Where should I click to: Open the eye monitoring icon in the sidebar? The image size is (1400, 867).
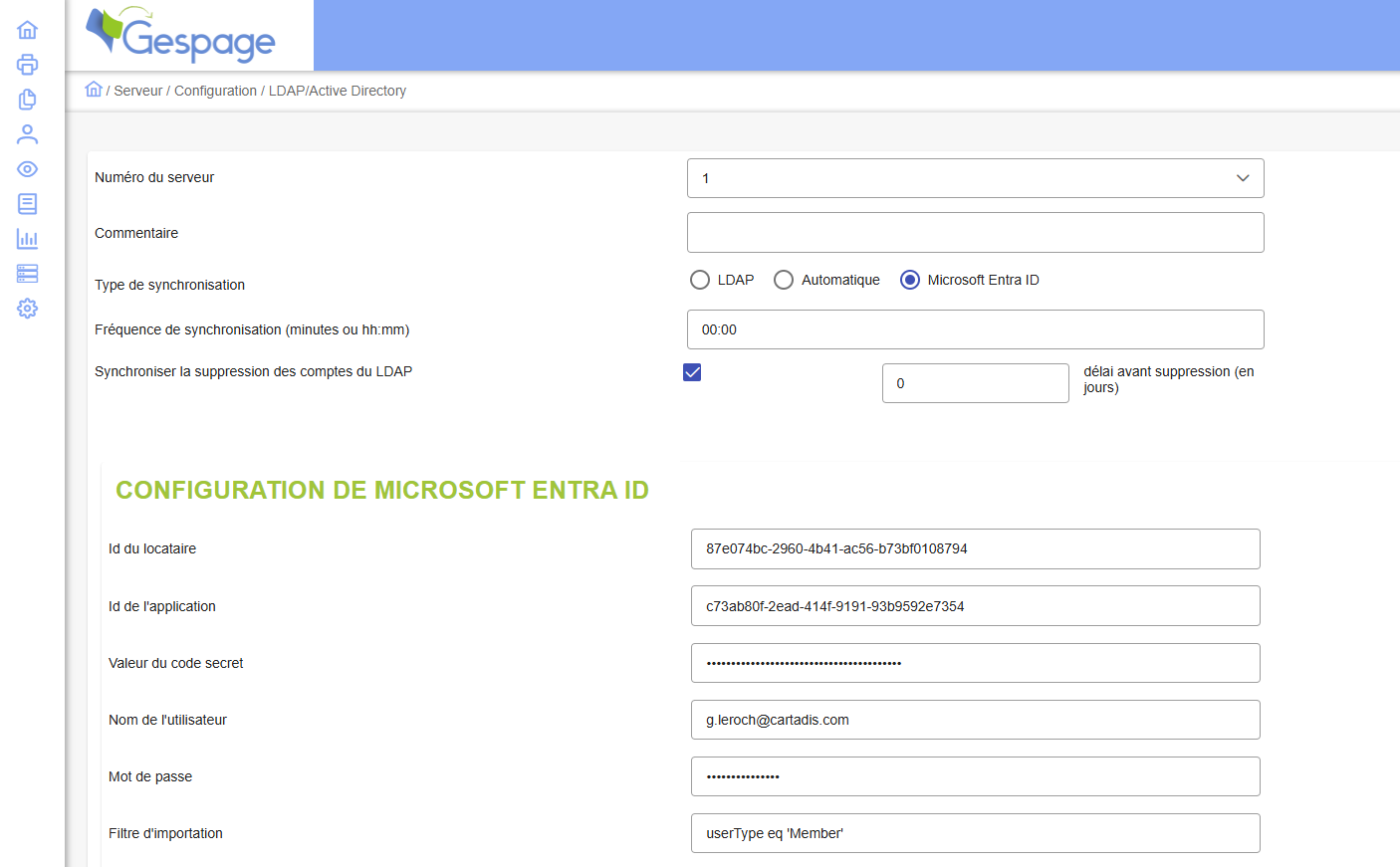28,169
